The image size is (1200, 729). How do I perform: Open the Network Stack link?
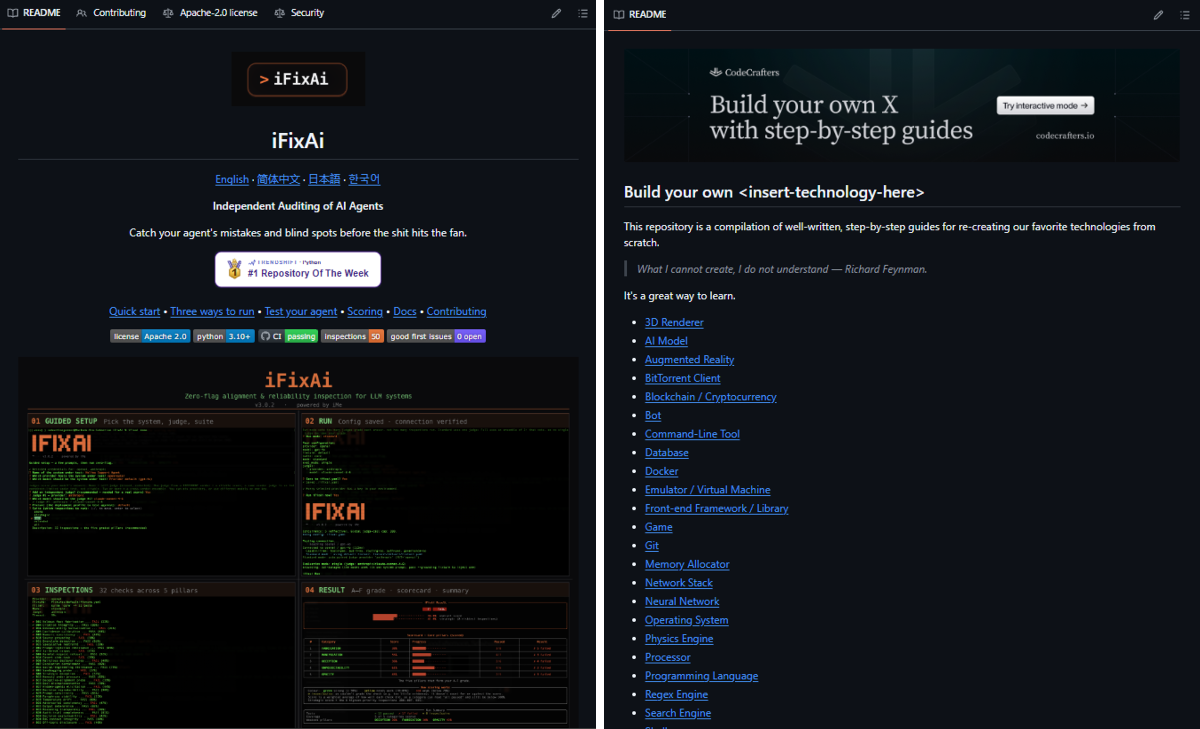pyautogui.click(x=679, y=583)
